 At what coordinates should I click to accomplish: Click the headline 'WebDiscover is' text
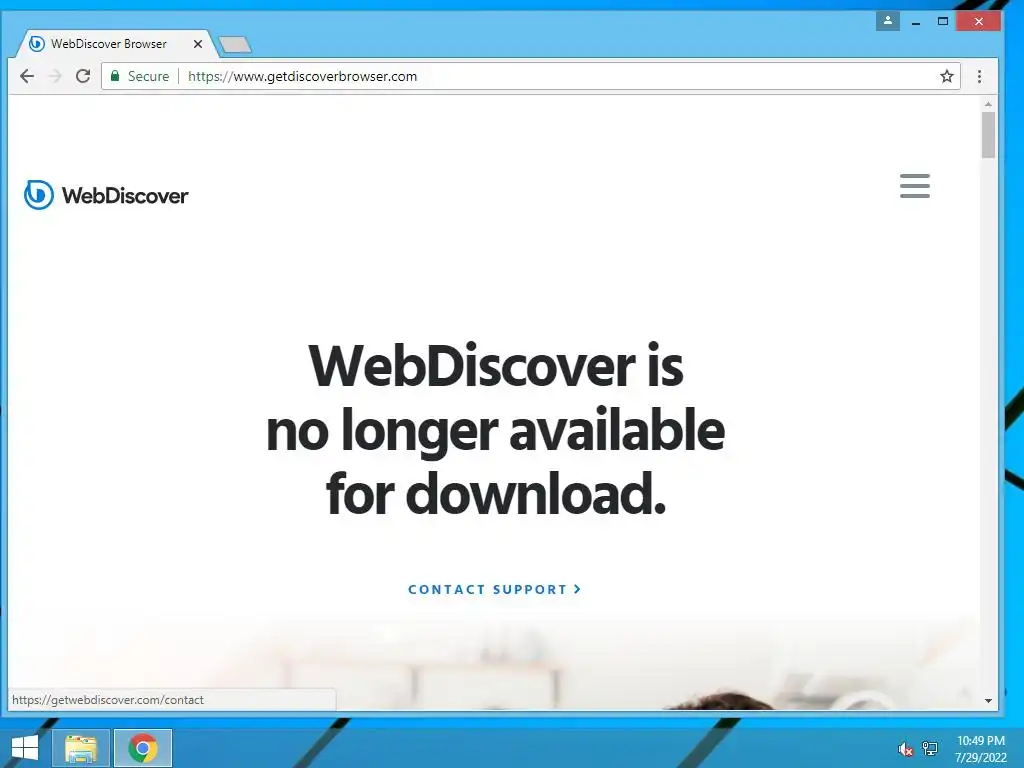point(496,366)
